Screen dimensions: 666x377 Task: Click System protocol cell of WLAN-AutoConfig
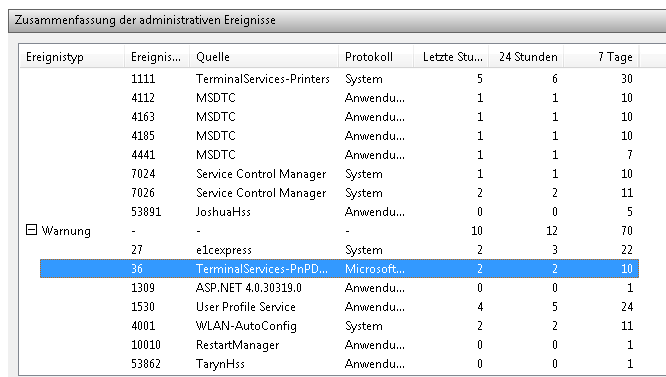364,326
